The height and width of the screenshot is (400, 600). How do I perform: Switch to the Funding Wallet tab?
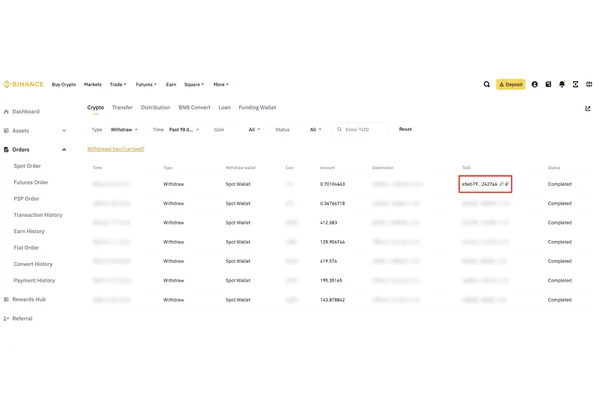[257, 108]
